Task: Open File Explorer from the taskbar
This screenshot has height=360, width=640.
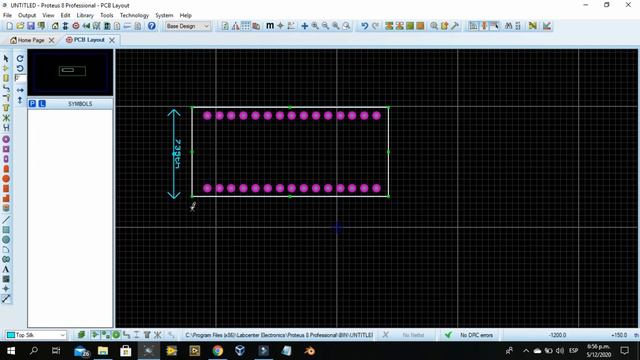Action: pyautogui.click(x=103, y=351)
